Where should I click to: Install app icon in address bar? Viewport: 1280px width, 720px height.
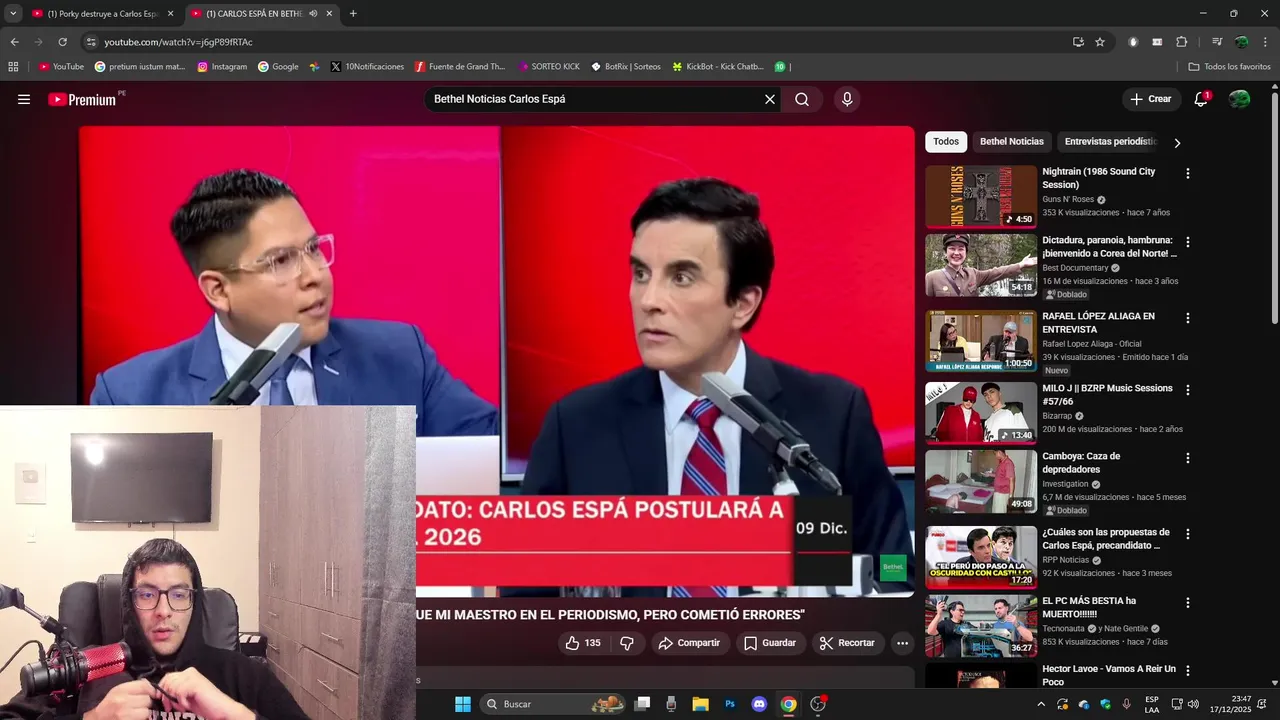1078,42
